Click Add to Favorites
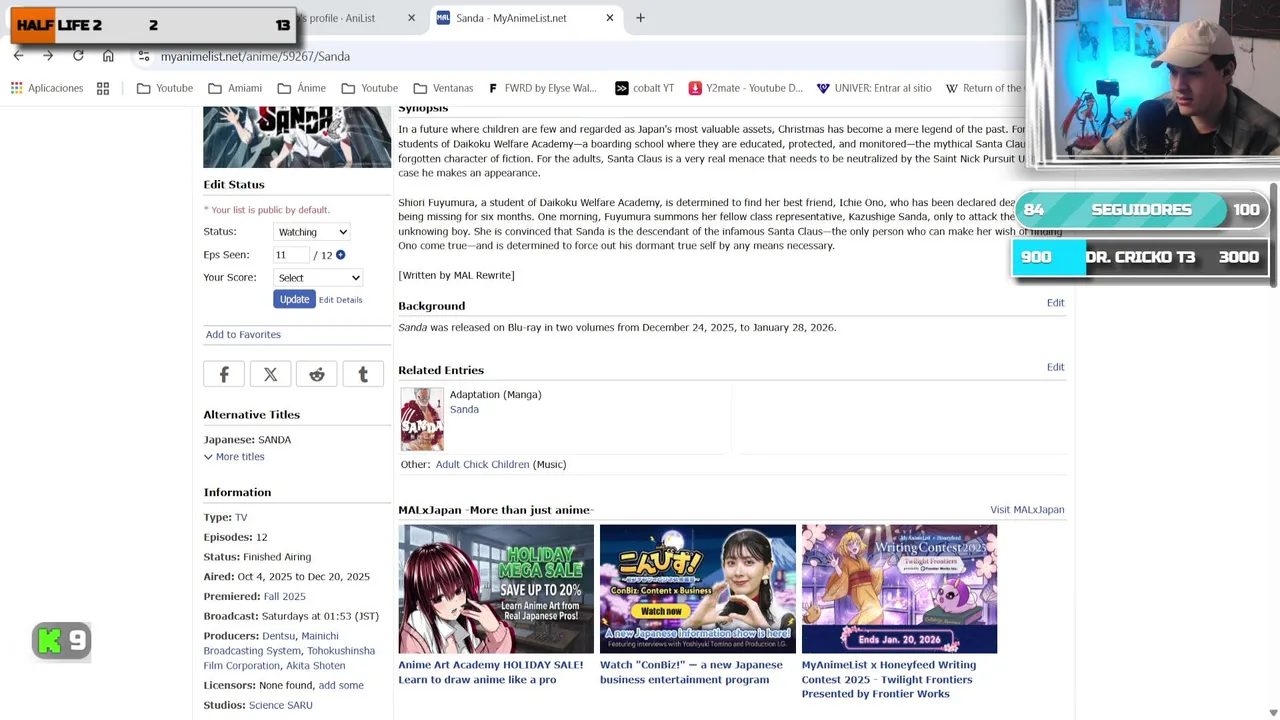The image size is (1280, 720). coord(243,334)
